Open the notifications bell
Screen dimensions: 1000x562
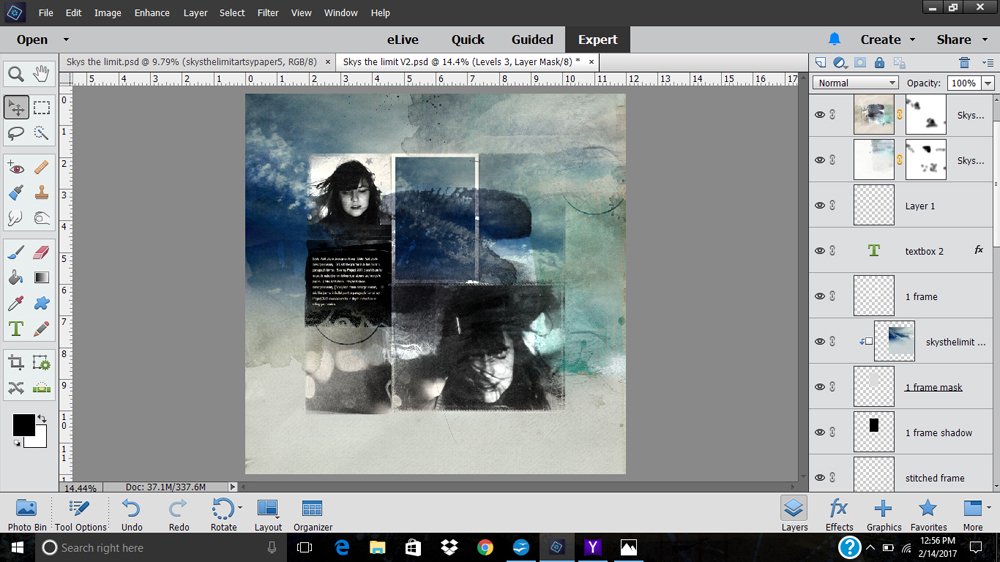(x=834, y=39)
